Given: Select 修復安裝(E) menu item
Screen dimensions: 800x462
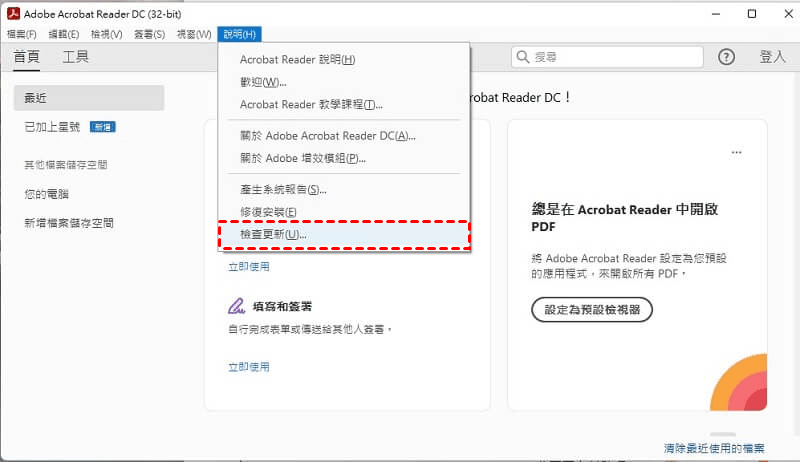Looking at the screenshot, I should (344, 212).
